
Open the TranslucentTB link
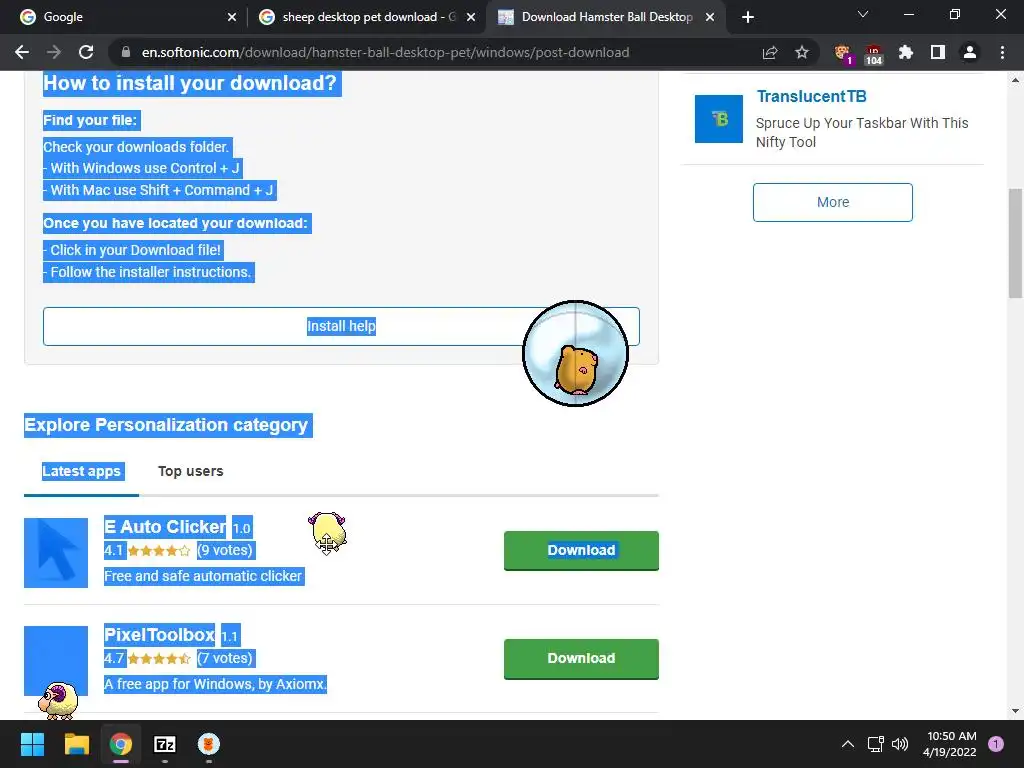811,97
